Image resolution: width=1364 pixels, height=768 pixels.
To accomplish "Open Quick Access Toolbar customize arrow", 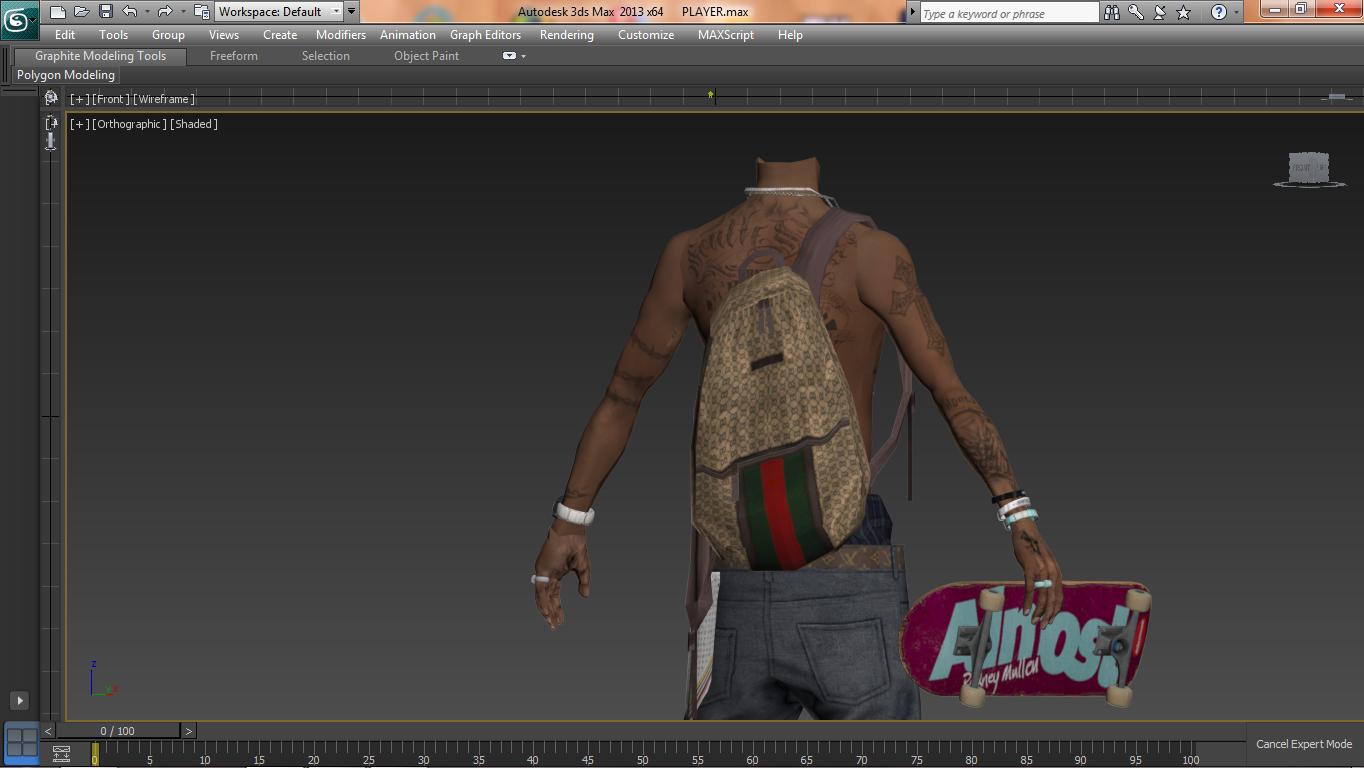I will pyautogui.click(x=351, y=12).
